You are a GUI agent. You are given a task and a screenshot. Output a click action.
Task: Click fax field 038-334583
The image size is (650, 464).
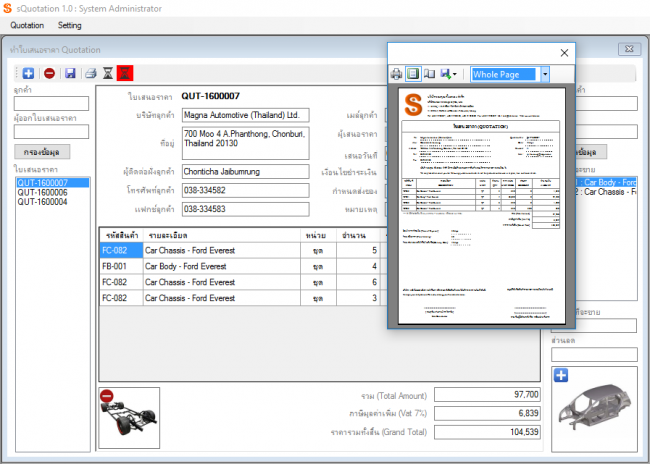pyautogui.click(x=245, y=209)
